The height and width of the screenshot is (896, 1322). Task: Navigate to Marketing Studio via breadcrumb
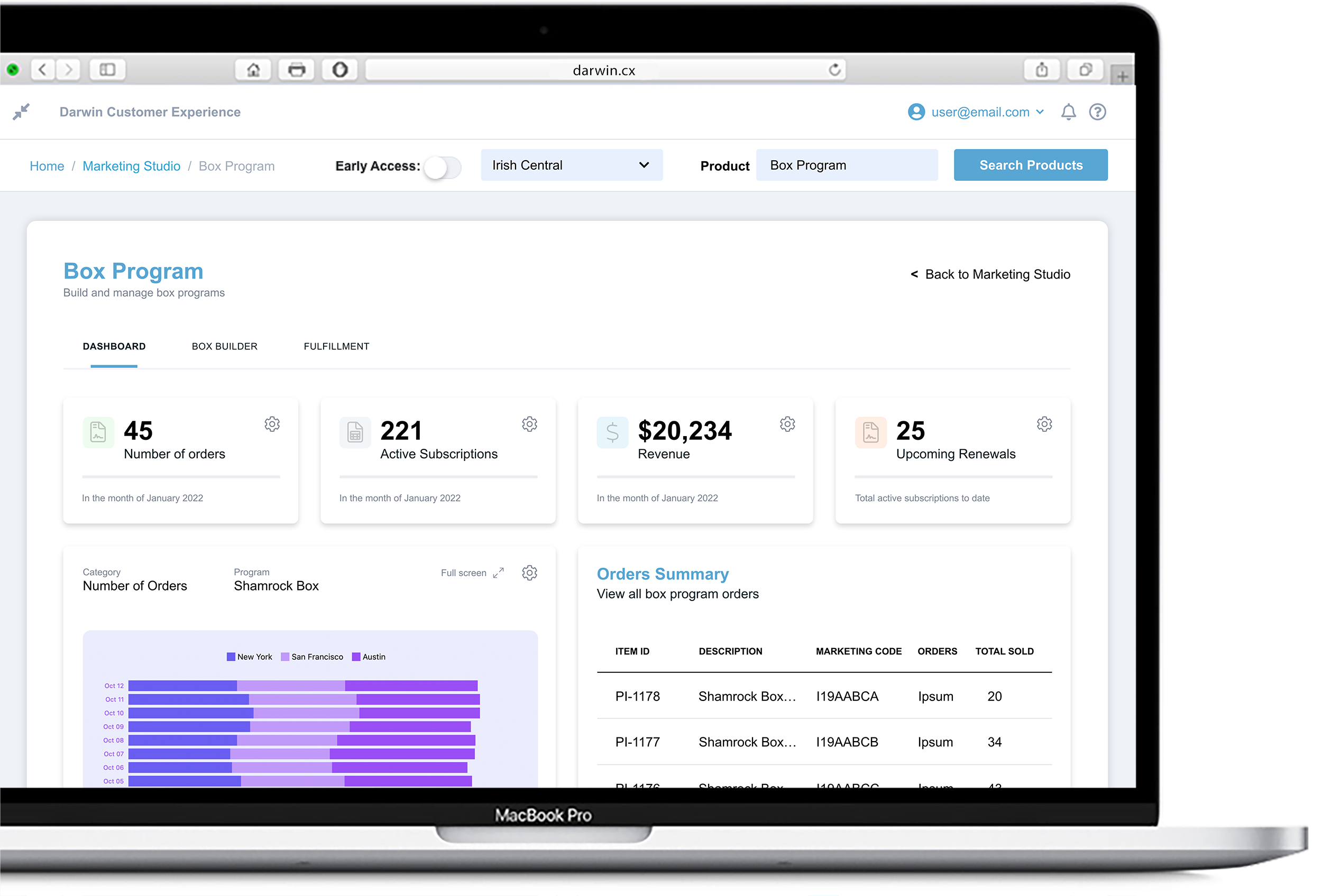pos(131,165)
